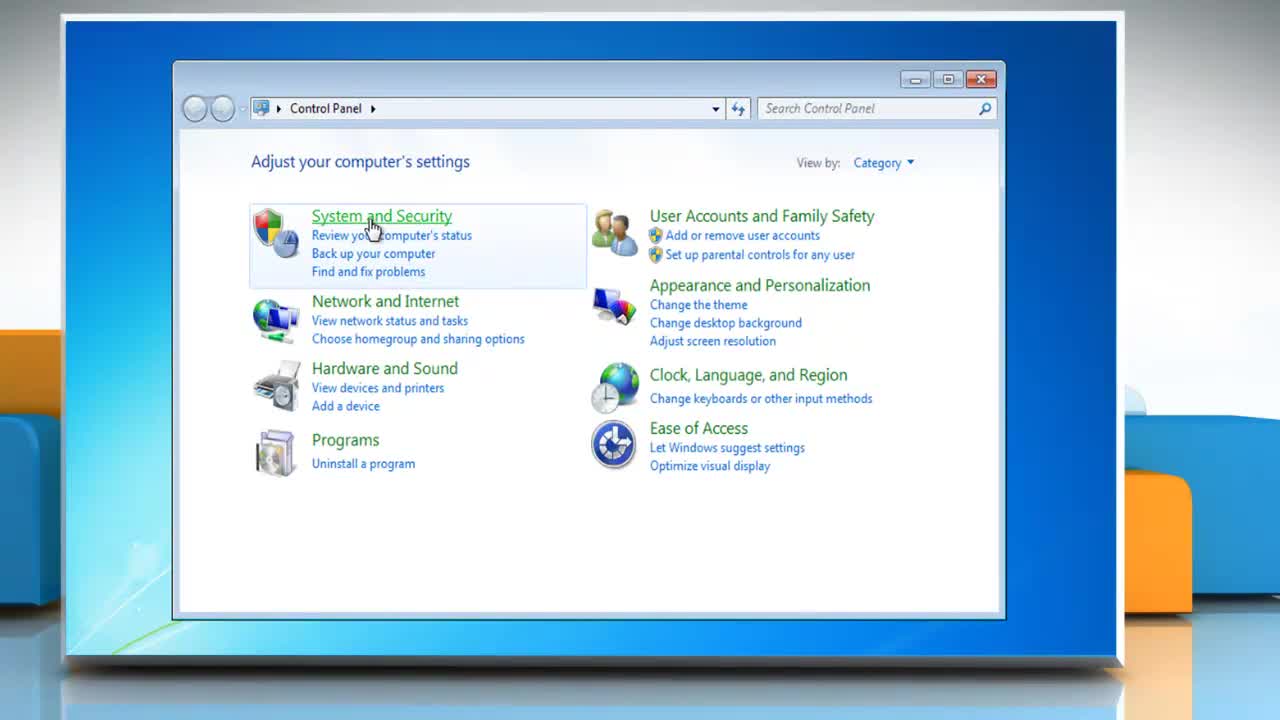Click the System and Security shield icon
Viewport: 1280px width, 720px height.
click(x=275, y=233)
